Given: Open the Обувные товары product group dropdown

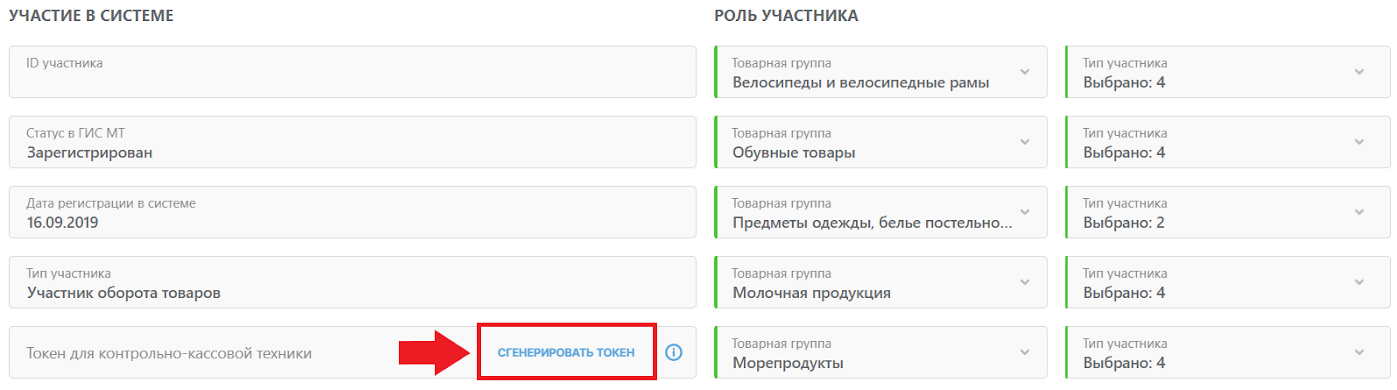Looking at the screenshot, I should click(881, 142).
